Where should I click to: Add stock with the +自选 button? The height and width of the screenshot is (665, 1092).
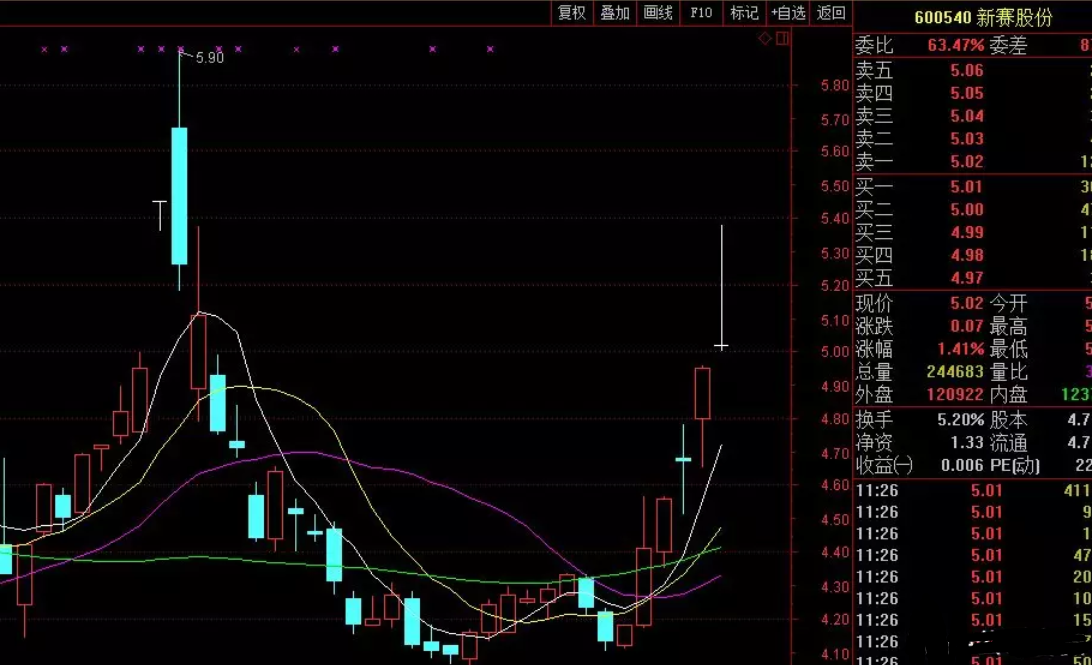788,13
